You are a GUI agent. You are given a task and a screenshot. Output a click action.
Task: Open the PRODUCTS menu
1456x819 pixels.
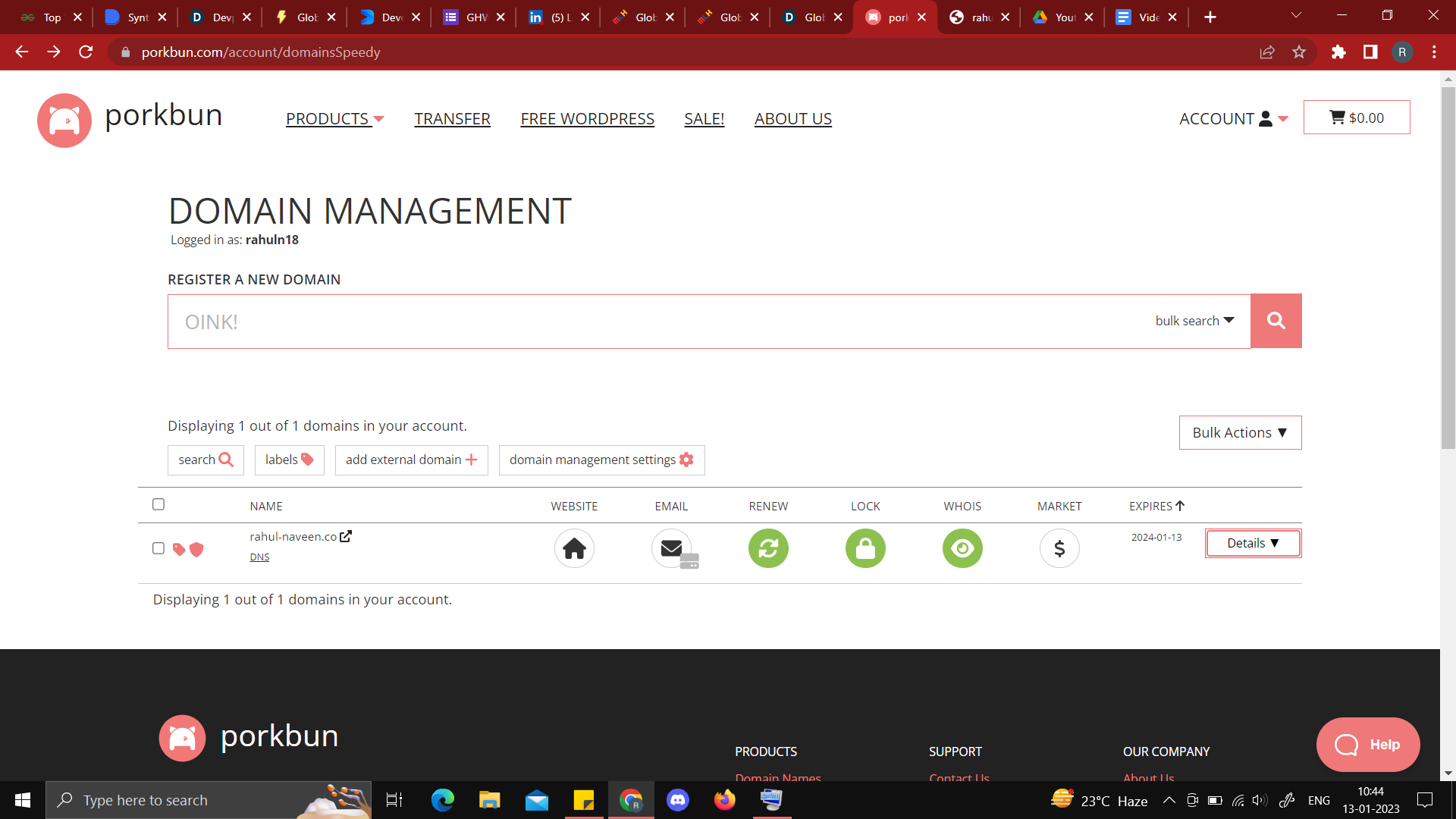[x=334, y=119]
